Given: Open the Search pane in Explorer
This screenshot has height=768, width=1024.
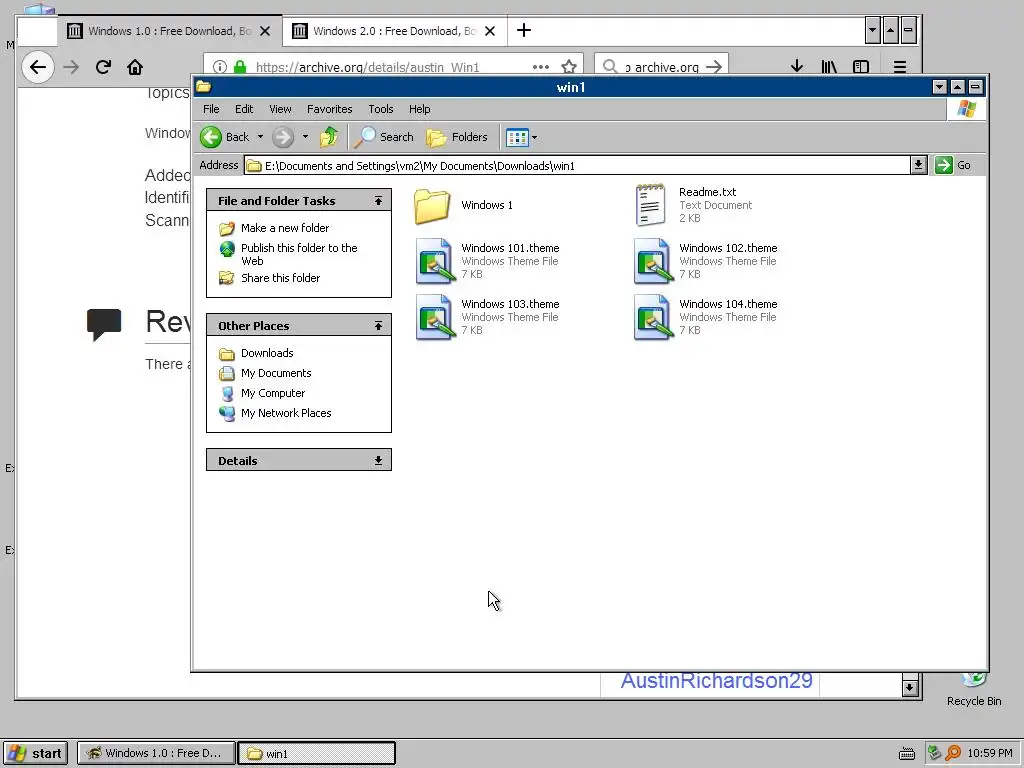Looking at the screenshot, I should tap(385, 136).
